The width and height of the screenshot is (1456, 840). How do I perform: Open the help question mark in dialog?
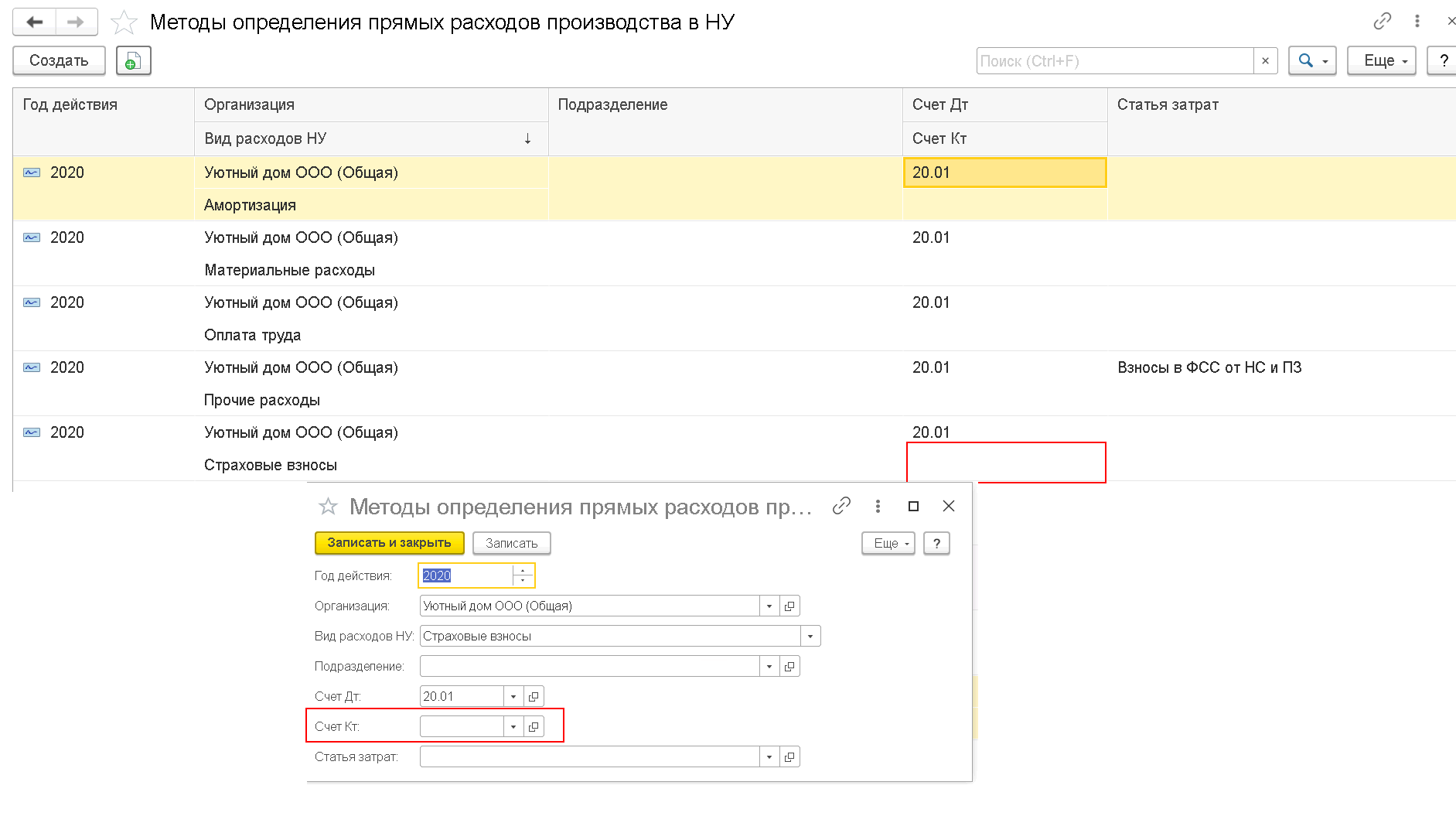(x=936, y=543)
